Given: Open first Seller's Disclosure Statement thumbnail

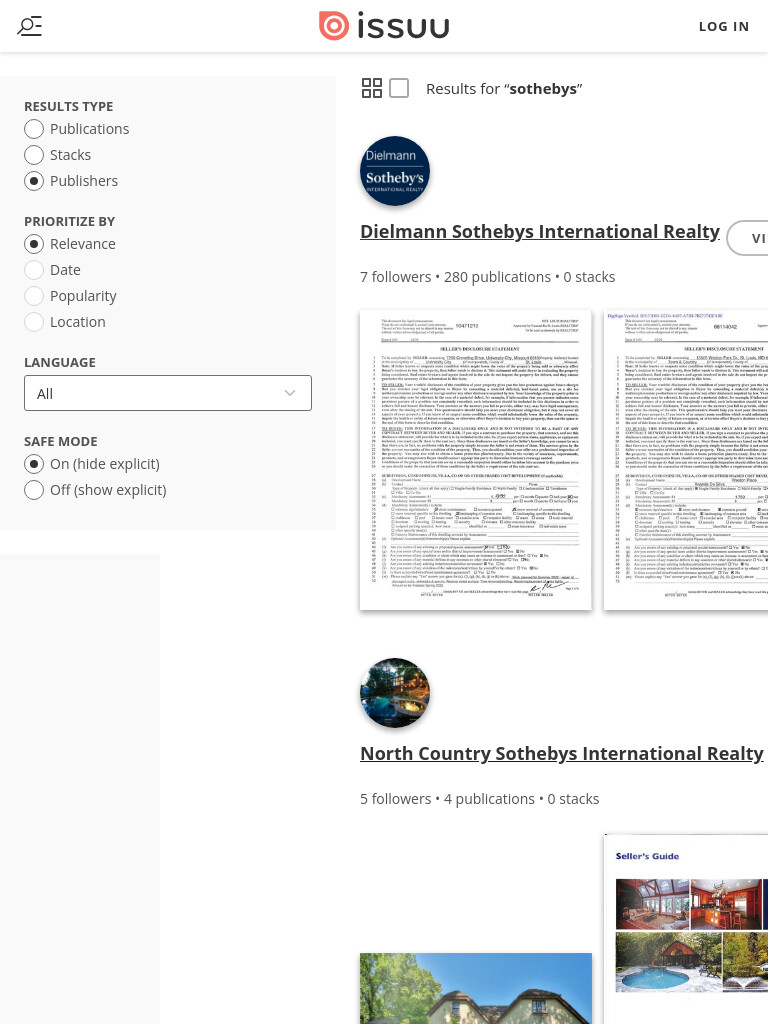Looking at the screenshot, I should [475, 460].
